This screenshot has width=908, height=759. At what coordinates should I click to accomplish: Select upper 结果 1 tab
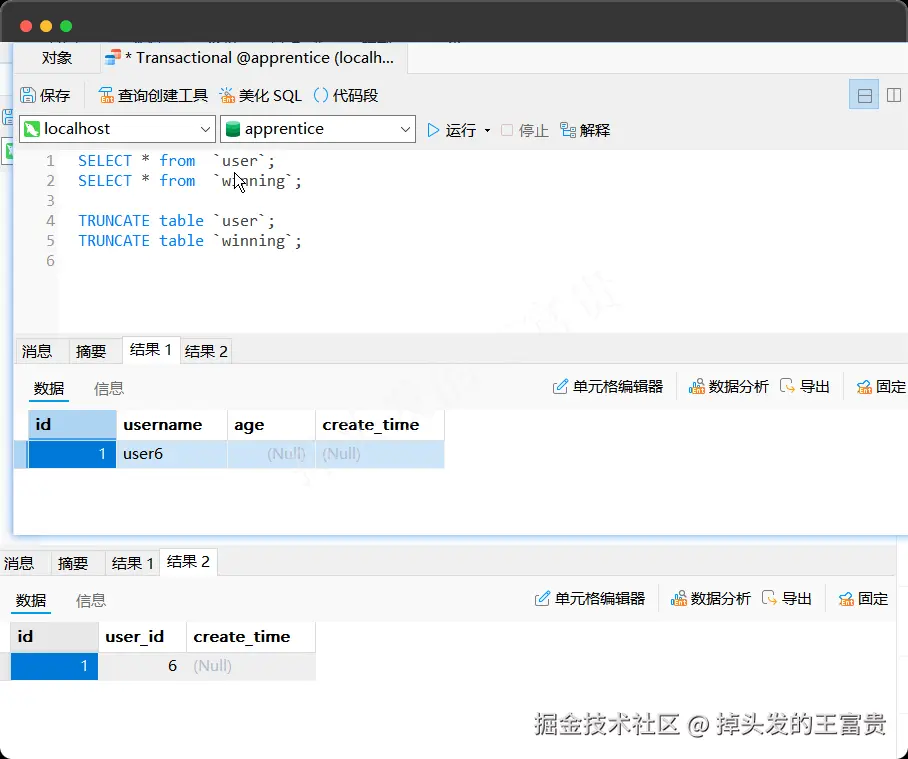[x=151, y=350]
